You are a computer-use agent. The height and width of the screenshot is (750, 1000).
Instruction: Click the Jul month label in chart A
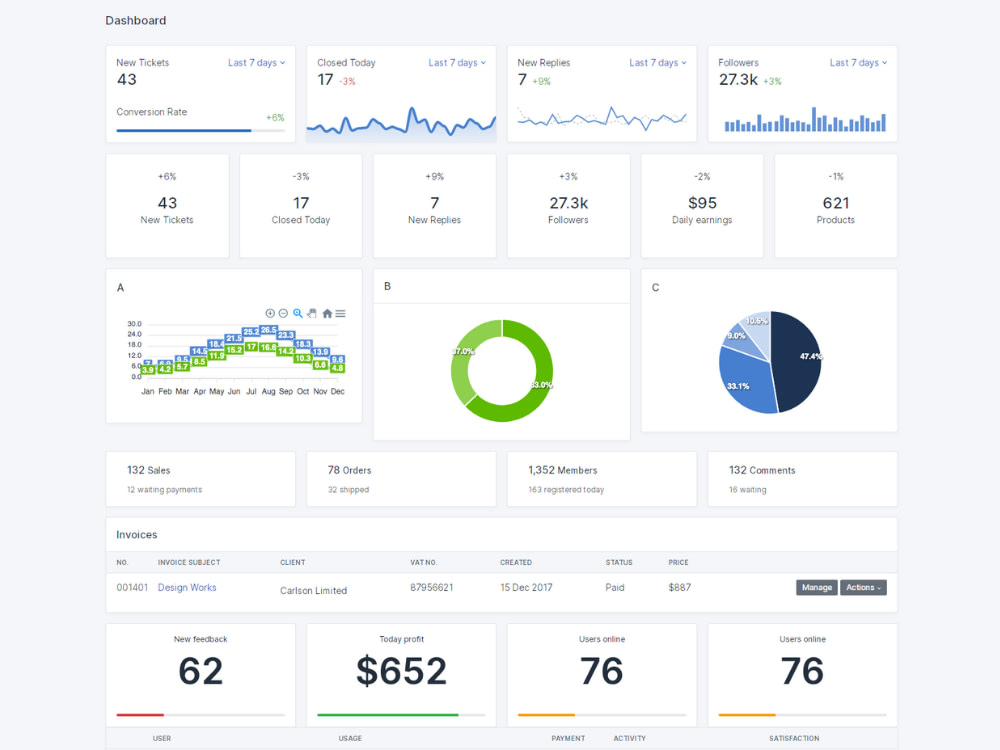(x=251, y=392)
